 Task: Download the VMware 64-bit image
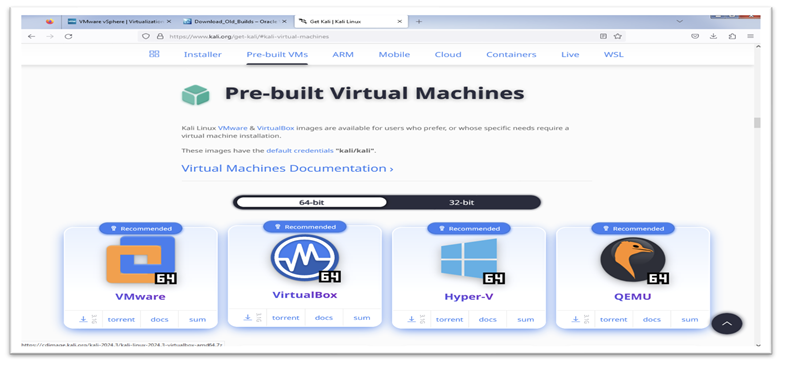83,319
